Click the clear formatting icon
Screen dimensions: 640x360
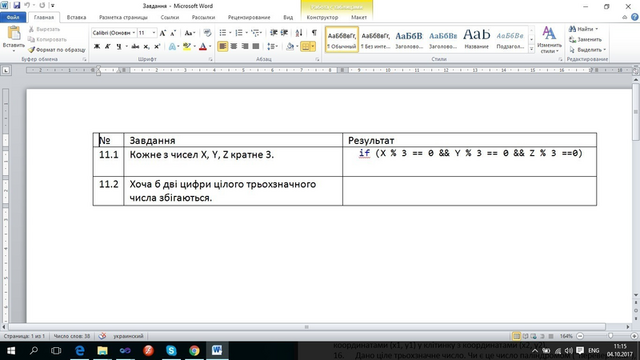207,33
